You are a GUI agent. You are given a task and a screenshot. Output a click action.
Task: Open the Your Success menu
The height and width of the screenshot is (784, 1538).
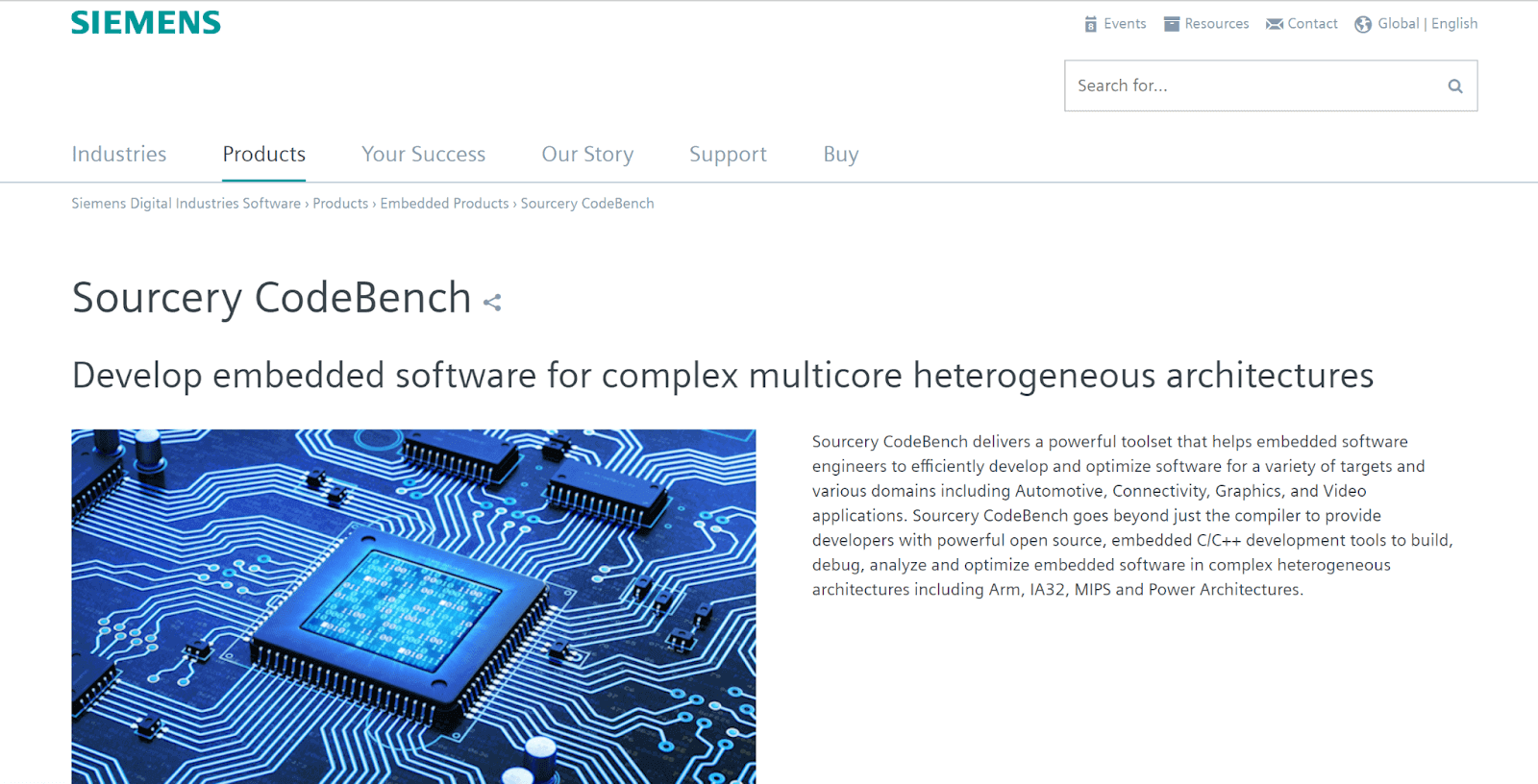(x=424, y=155)
